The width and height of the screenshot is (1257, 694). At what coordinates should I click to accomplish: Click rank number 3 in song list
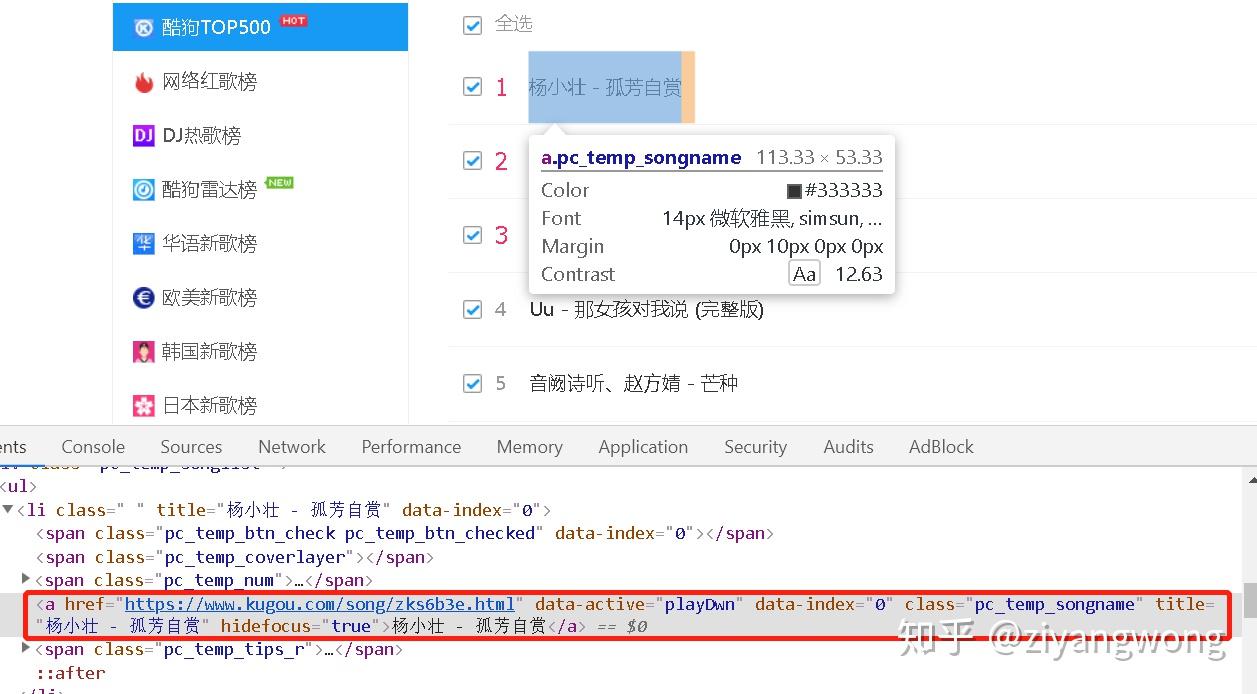point(502,235)
